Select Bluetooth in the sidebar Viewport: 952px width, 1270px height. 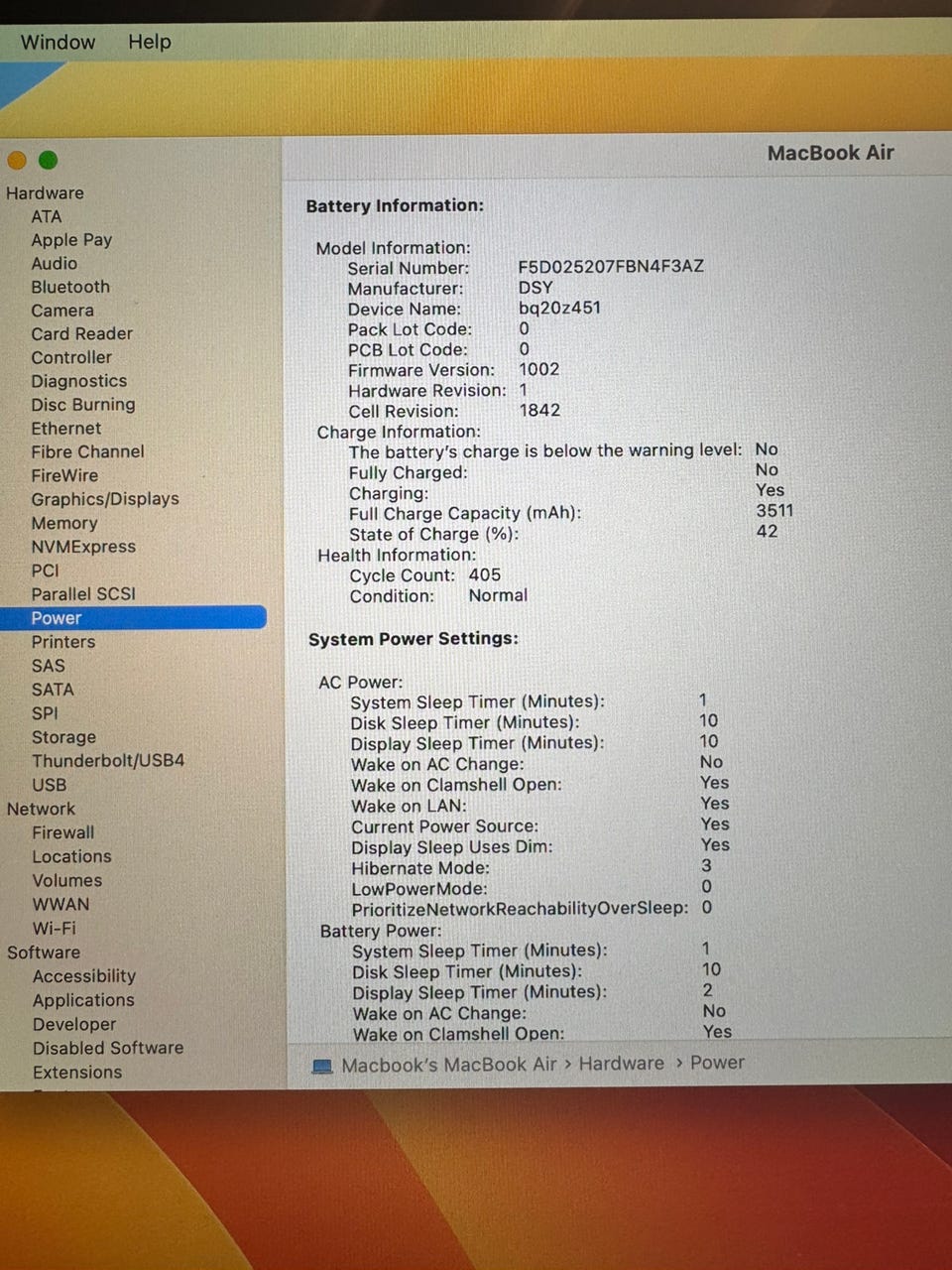[x=70, y=287]
